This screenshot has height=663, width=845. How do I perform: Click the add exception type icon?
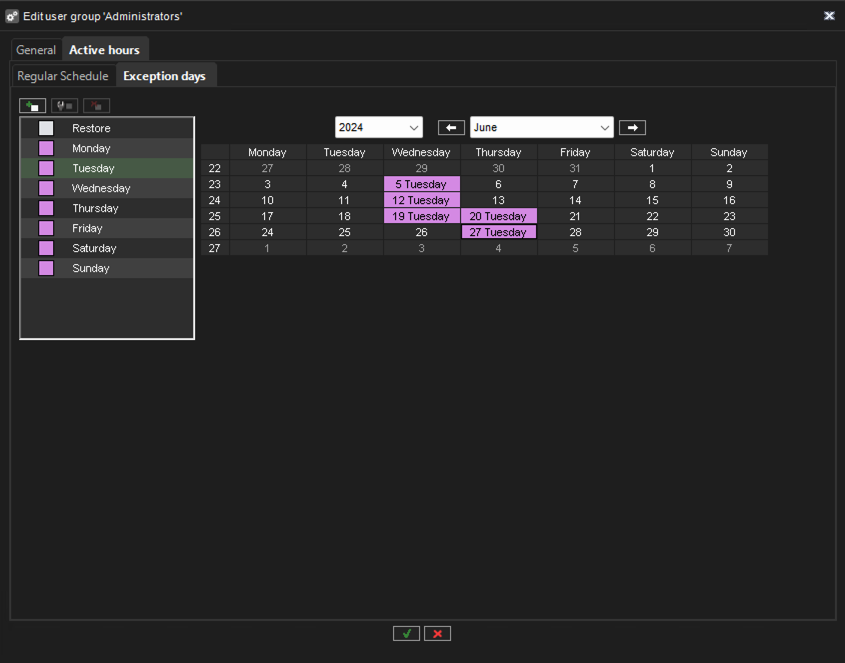33,105
